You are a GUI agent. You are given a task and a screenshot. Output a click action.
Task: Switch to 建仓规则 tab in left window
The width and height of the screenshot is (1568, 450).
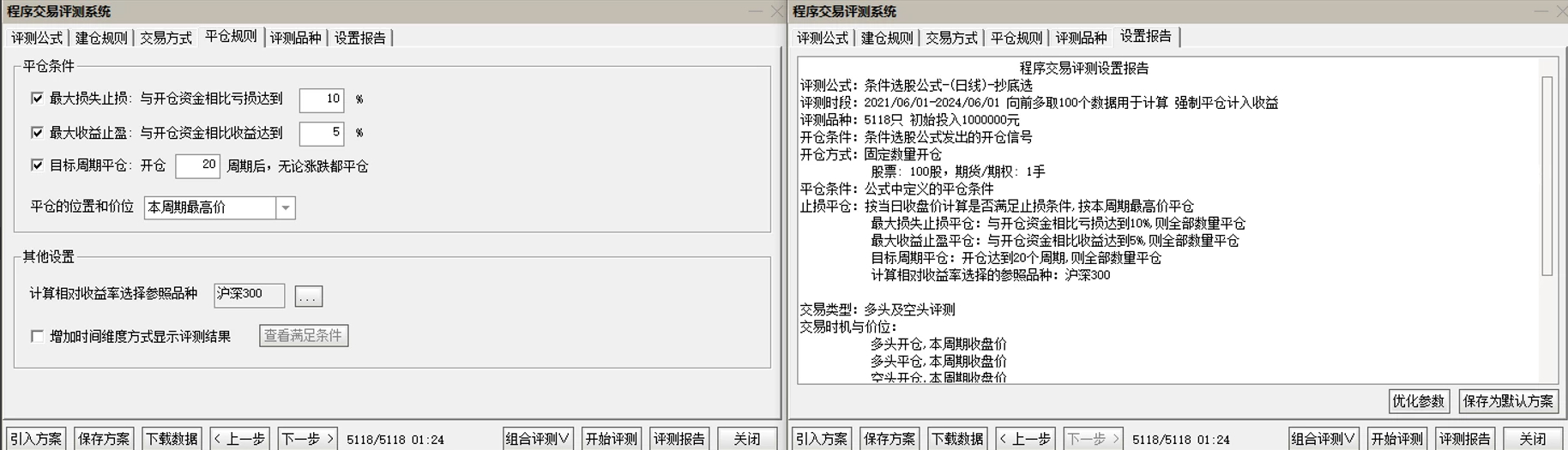[101, 38]
